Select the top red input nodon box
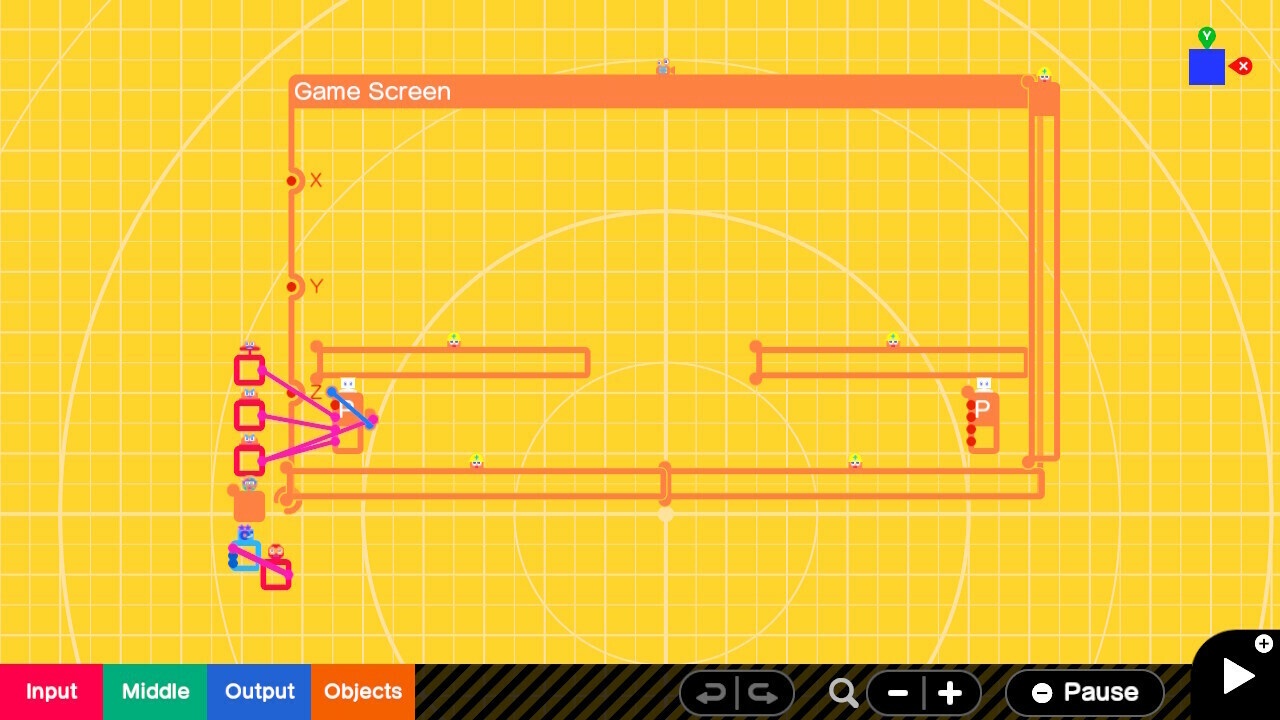The image size is (1280, 720). (249, 369)
